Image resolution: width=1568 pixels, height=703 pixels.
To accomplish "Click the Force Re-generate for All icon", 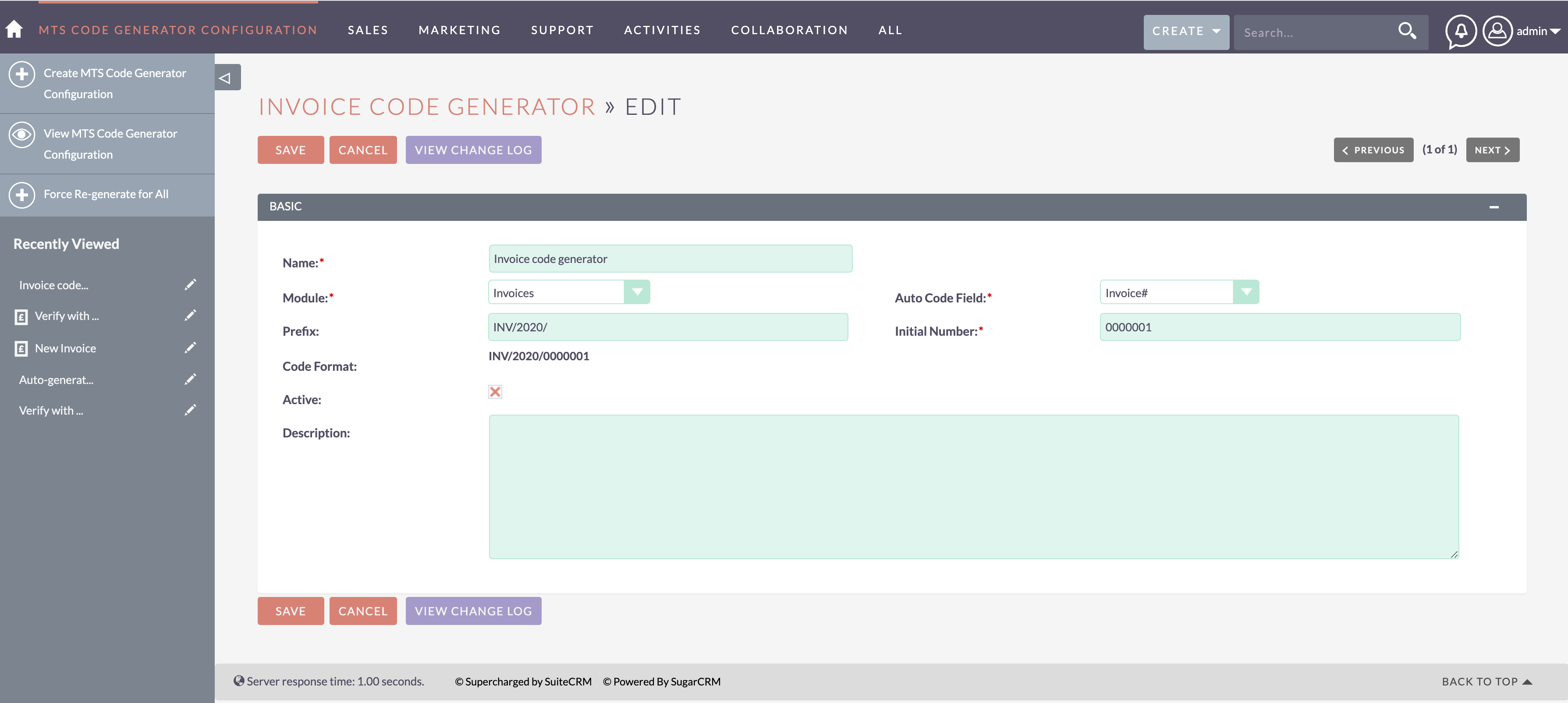I will coord(22,193).
